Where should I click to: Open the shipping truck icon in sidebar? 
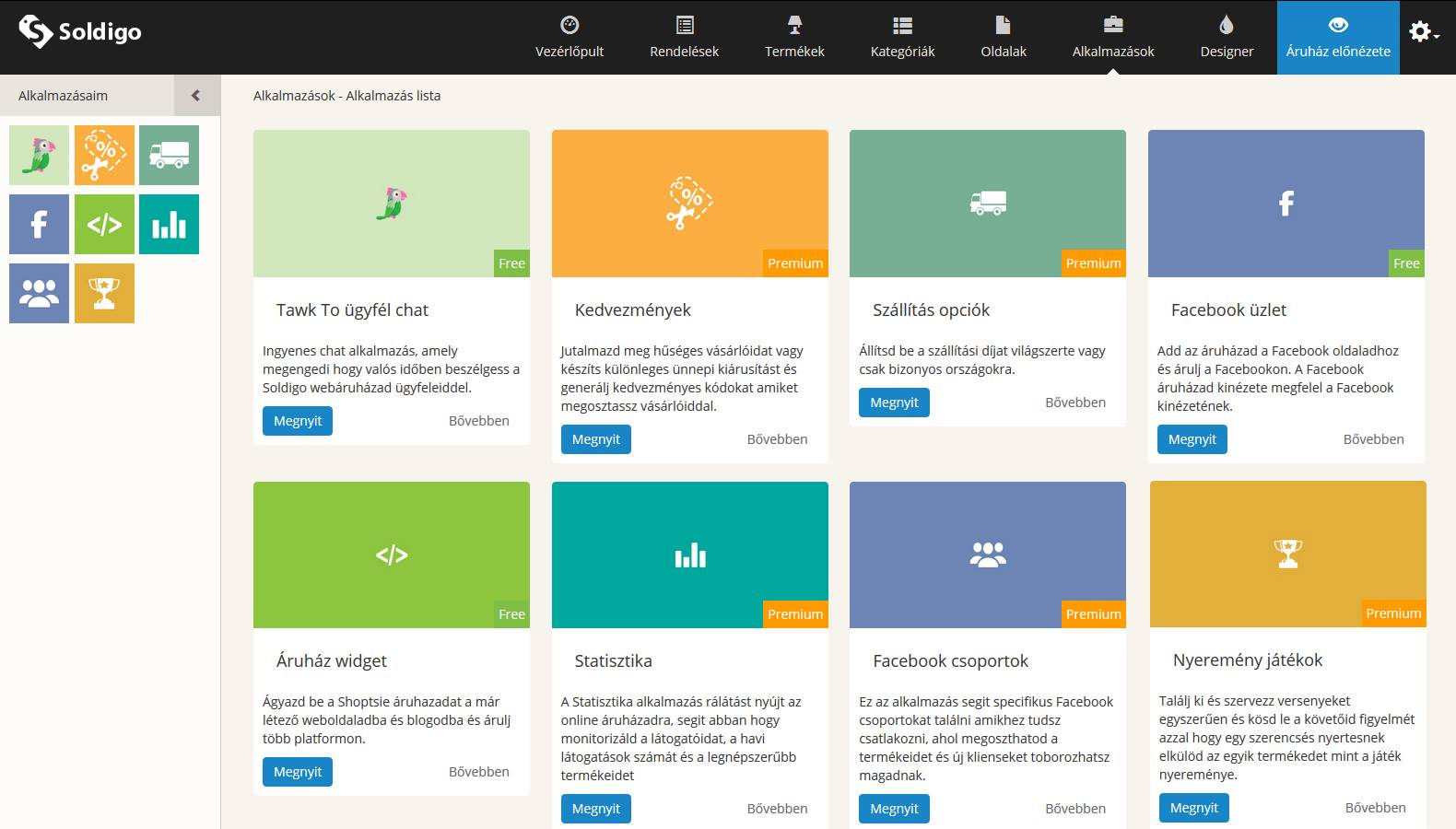[169, 155]
